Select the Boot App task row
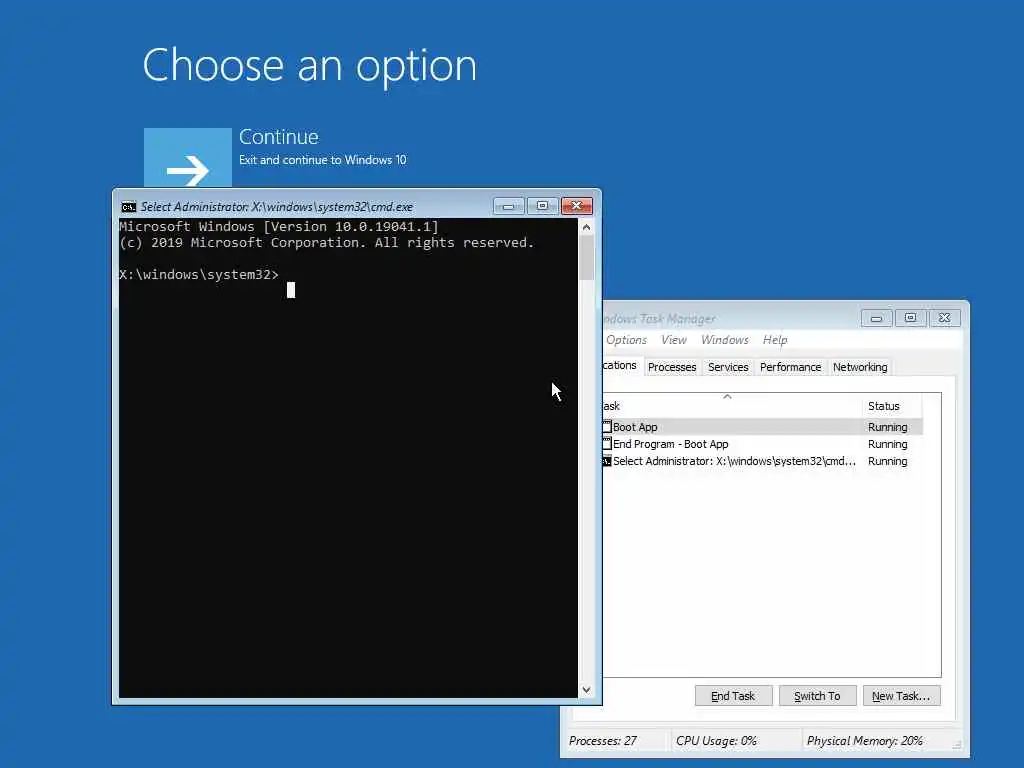This screenshot has width=1024, height=768. pos(762,427)
